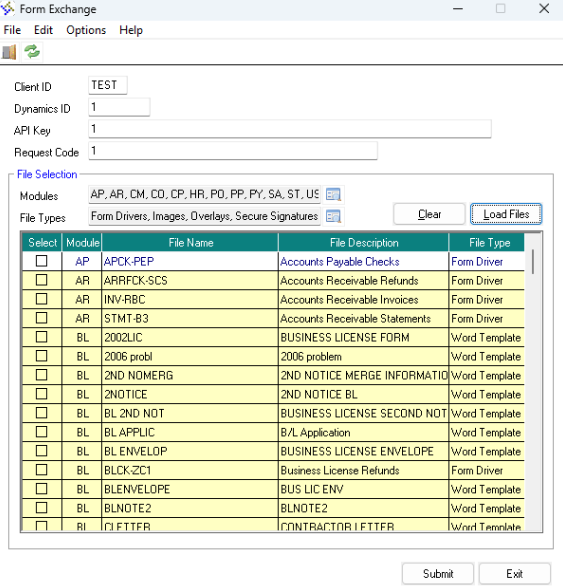Click Business License Refunds description cell
563x588 pixels.
coord(364,470)
